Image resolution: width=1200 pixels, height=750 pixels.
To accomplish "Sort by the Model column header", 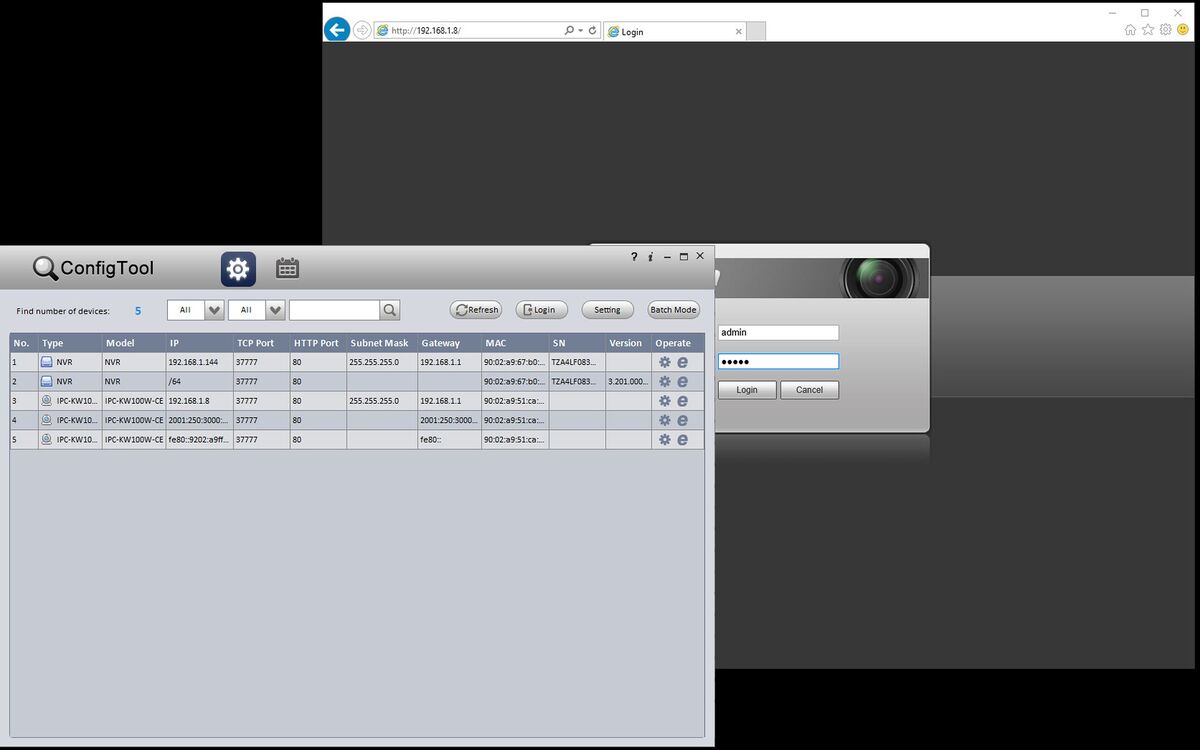I will [134, 343].
